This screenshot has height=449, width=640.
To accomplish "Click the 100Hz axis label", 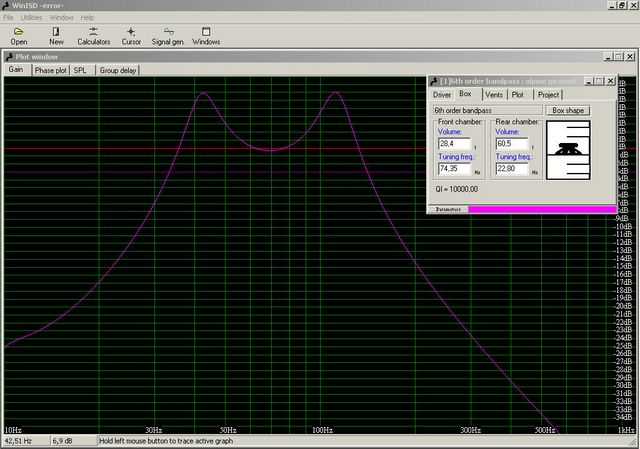I will pos(322,430).
